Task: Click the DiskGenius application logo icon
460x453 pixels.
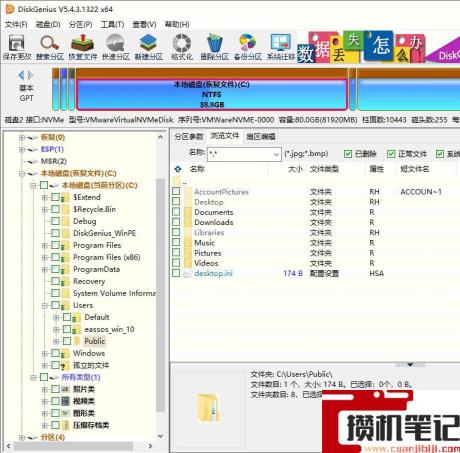Action: [10, 9]
